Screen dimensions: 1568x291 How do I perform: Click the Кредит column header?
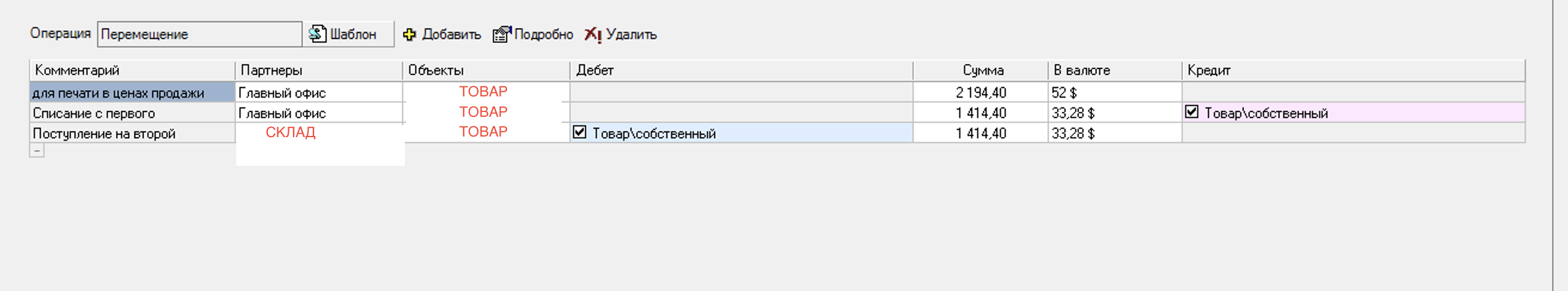(1353, 70)
